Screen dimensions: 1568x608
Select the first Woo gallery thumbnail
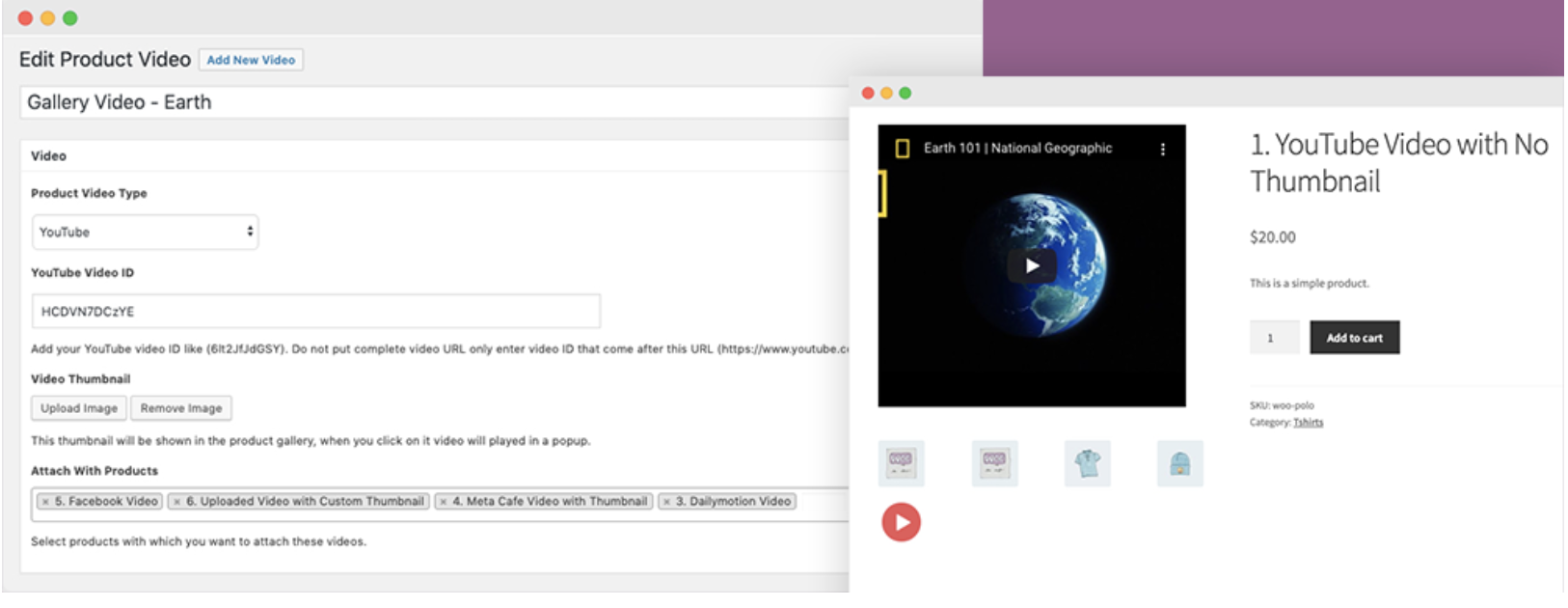coord(901,464)
